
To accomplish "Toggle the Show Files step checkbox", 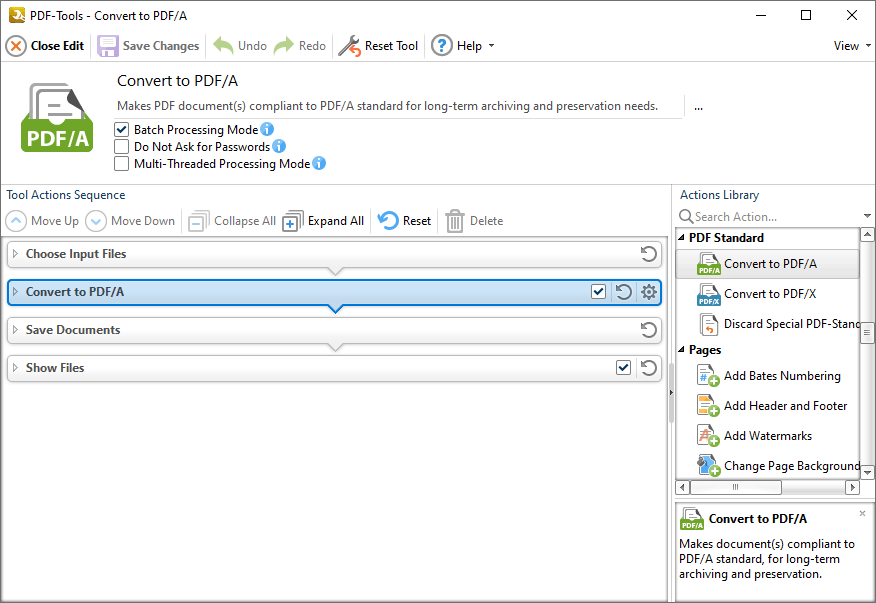I will click(x=623, y=368).
